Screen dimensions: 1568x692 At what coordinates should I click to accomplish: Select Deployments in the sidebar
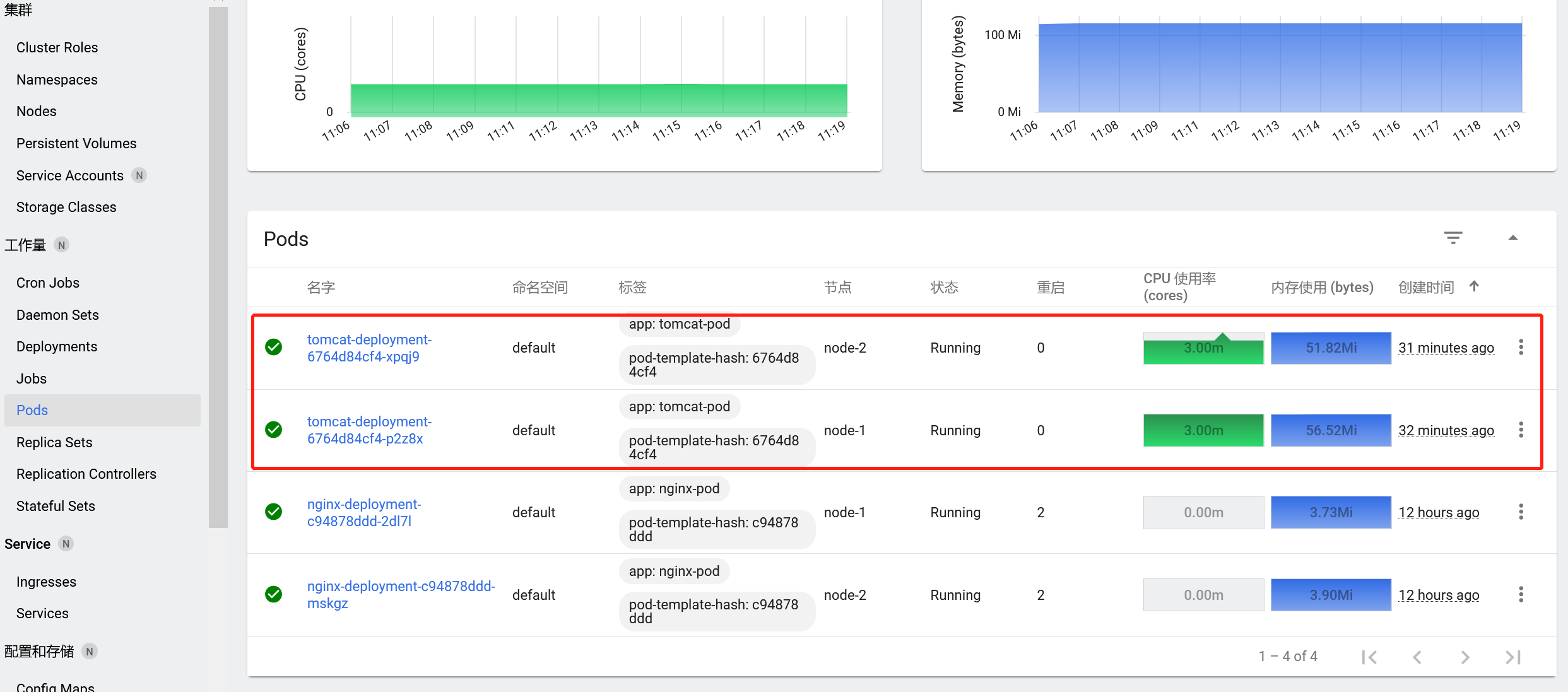pos(57,346)
